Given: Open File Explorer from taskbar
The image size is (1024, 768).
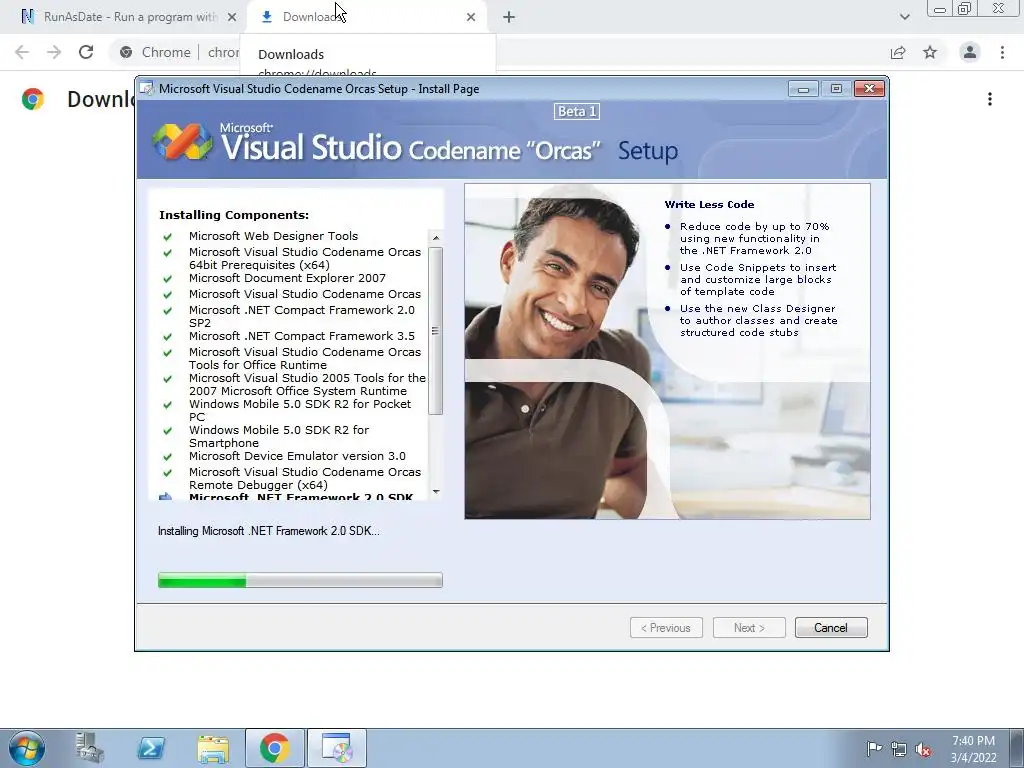Looking at the screenshot, I should click(x=213, y=748).
